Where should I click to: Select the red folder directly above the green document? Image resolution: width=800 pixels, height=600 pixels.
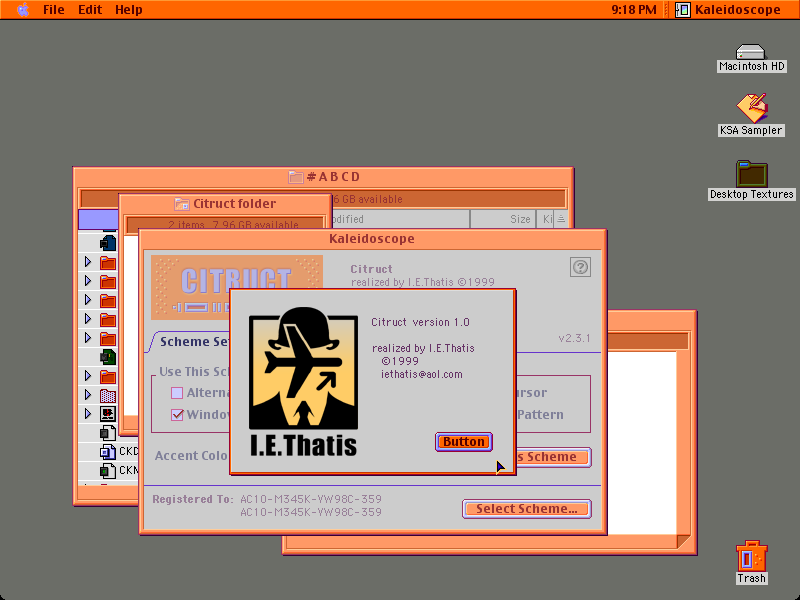[108, 338]
